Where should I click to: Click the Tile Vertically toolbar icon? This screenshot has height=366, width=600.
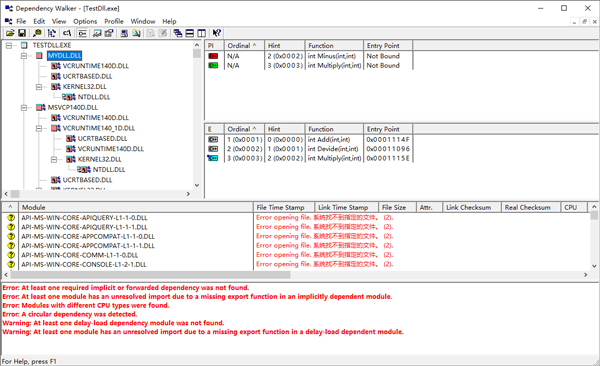(x=201, y=33)
